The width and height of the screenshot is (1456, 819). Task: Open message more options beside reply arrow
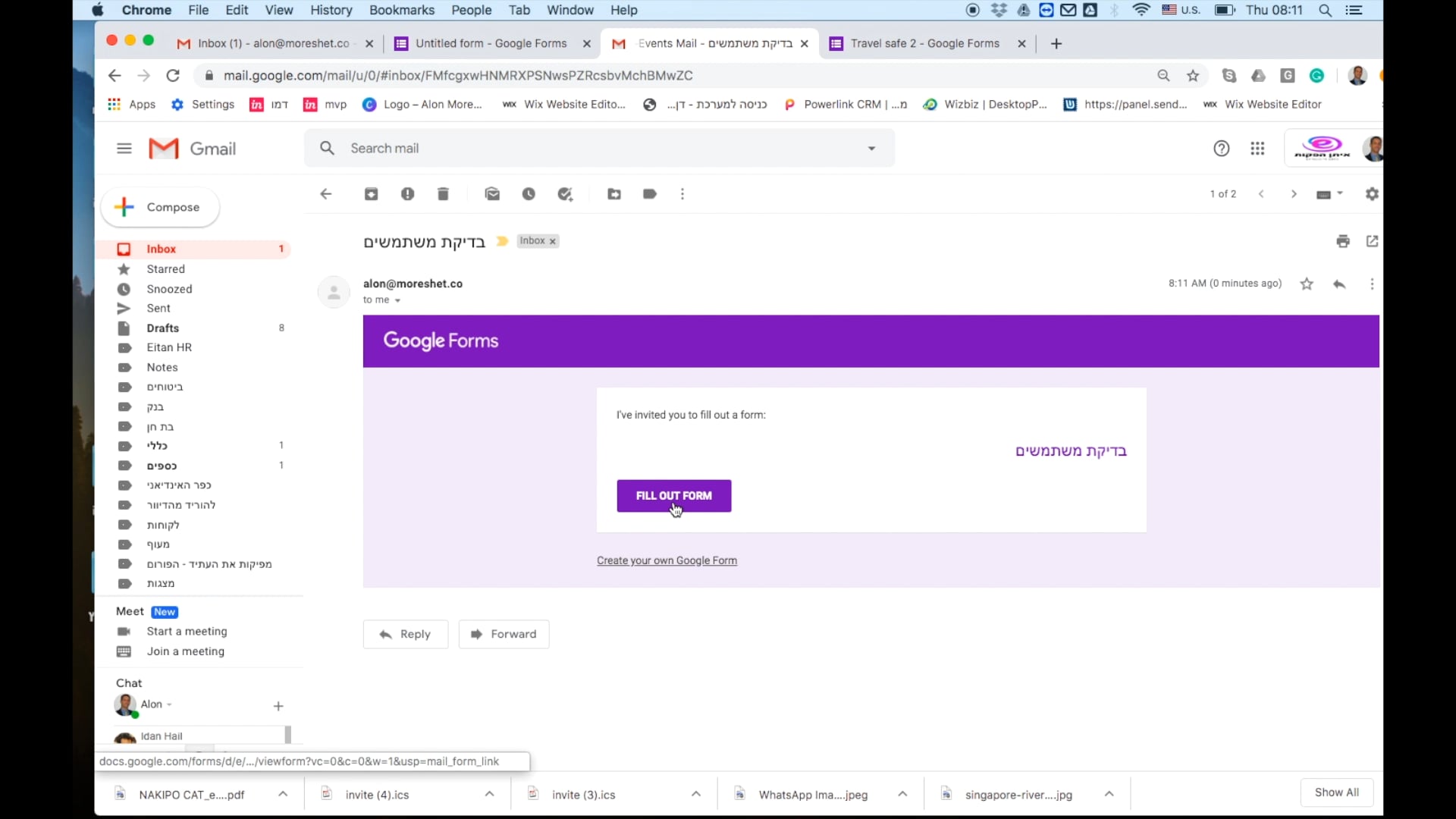click(1372, 284)
